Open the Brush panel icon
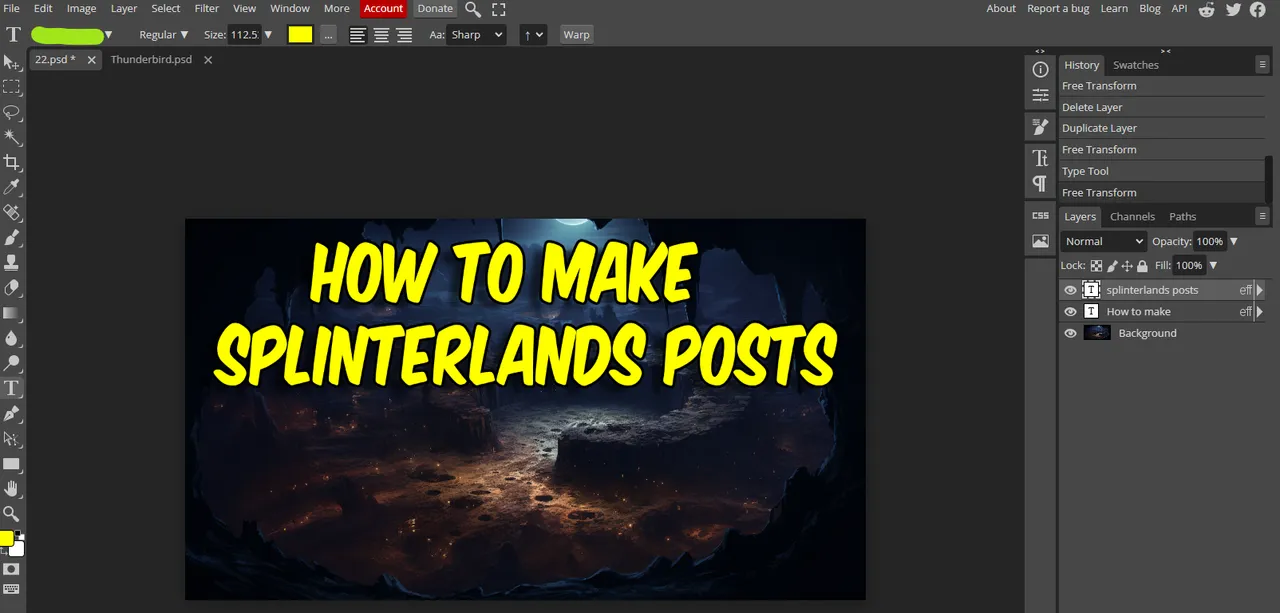This screenshot has width=1280, height=613. 1040,127
